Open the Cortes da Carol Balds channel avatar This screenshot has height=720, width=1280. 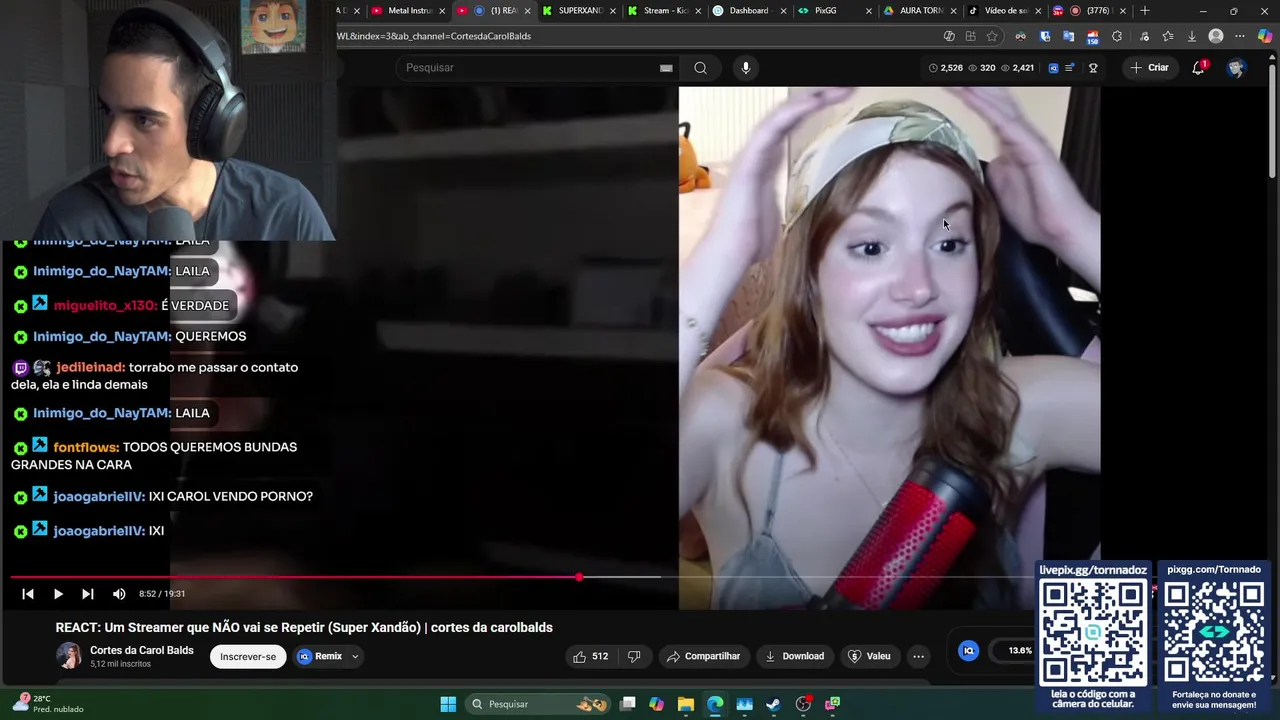(x=69, y=656)
